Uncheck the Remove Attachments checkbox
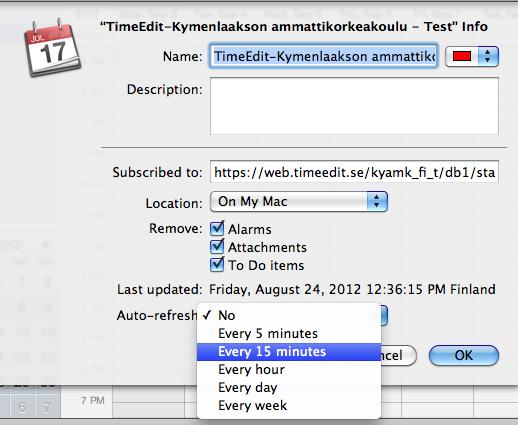 pos(217,247)
